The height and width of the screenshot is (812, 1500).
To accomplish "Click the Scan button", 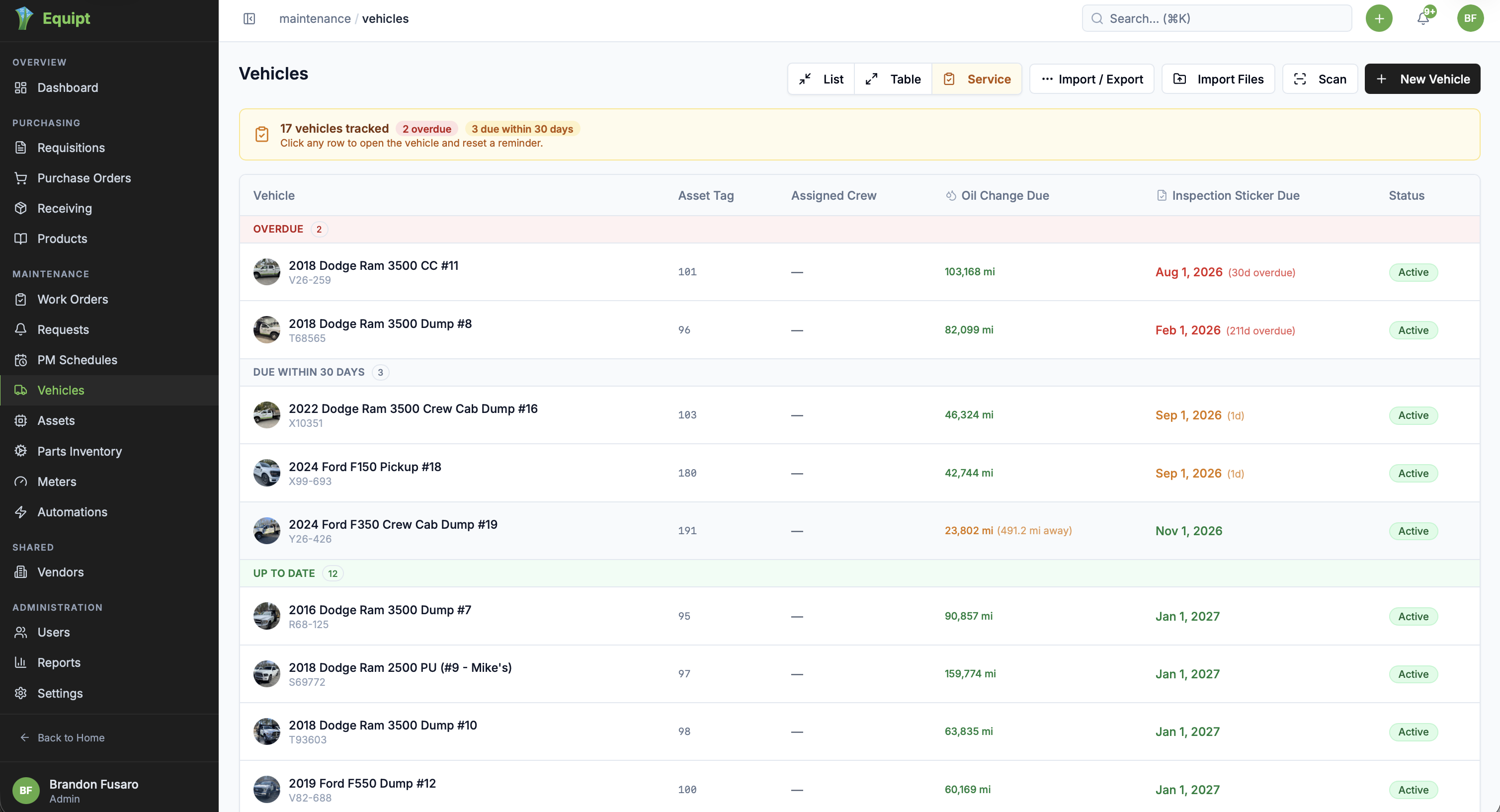I will (x=1320, y=79).
